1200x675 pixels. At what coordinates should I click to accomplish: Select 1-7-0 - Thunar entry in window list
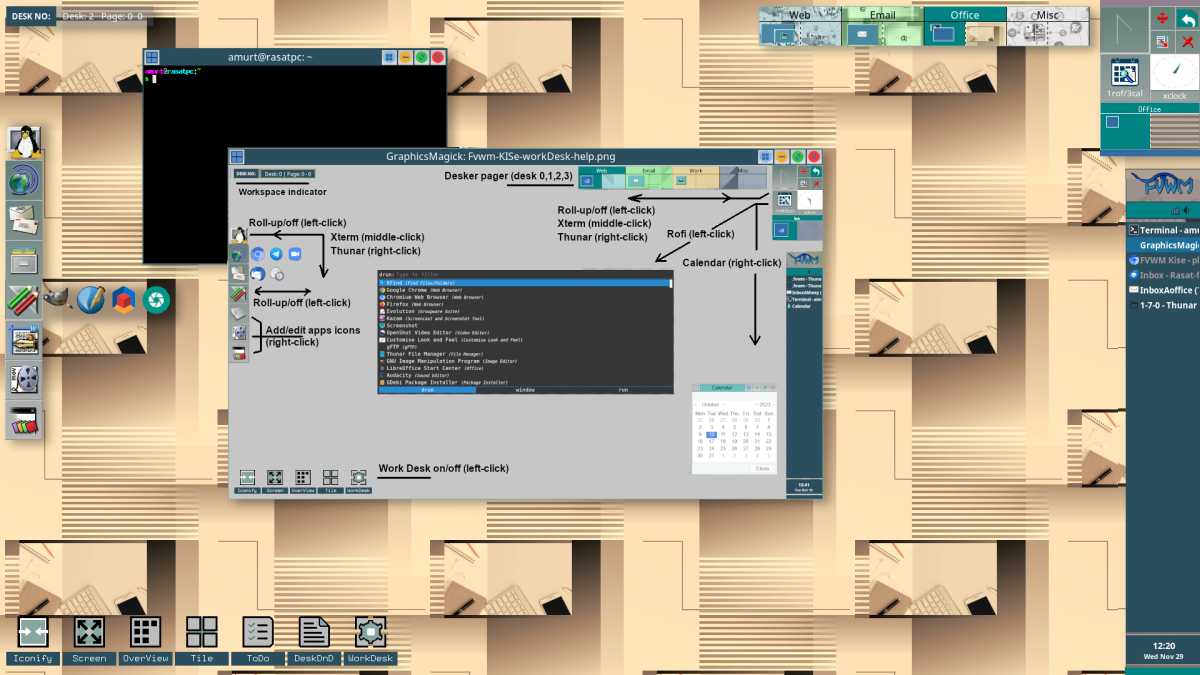click(1163, 305)
